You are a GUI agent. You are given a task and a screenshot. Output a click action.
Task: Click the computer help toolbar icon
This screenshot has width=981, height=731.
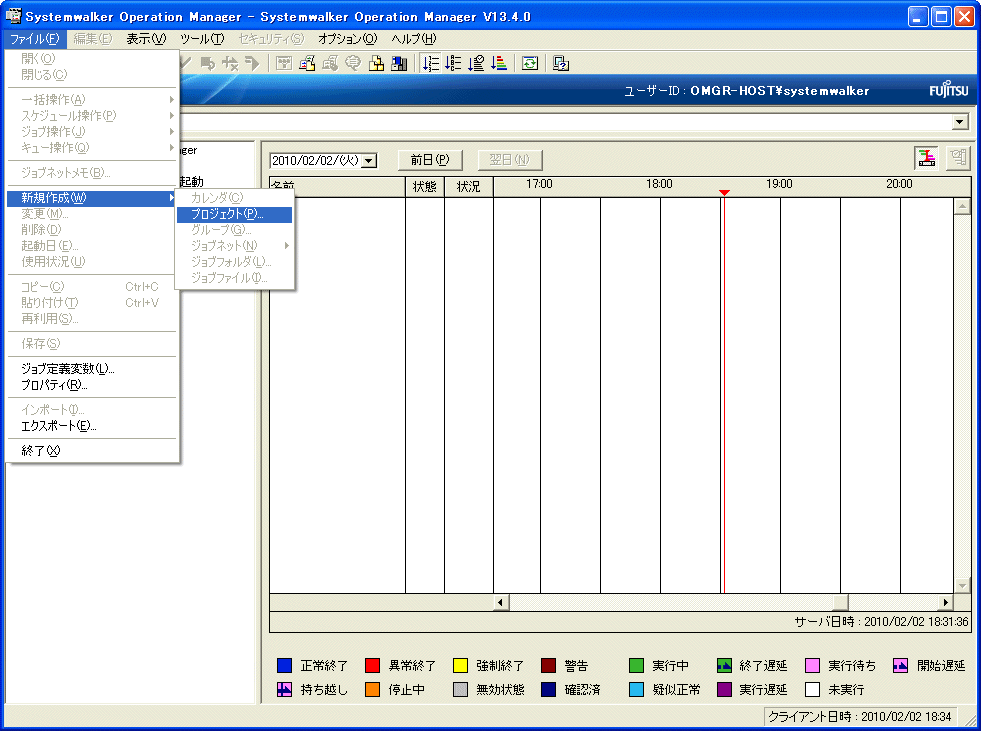point(561,63)
